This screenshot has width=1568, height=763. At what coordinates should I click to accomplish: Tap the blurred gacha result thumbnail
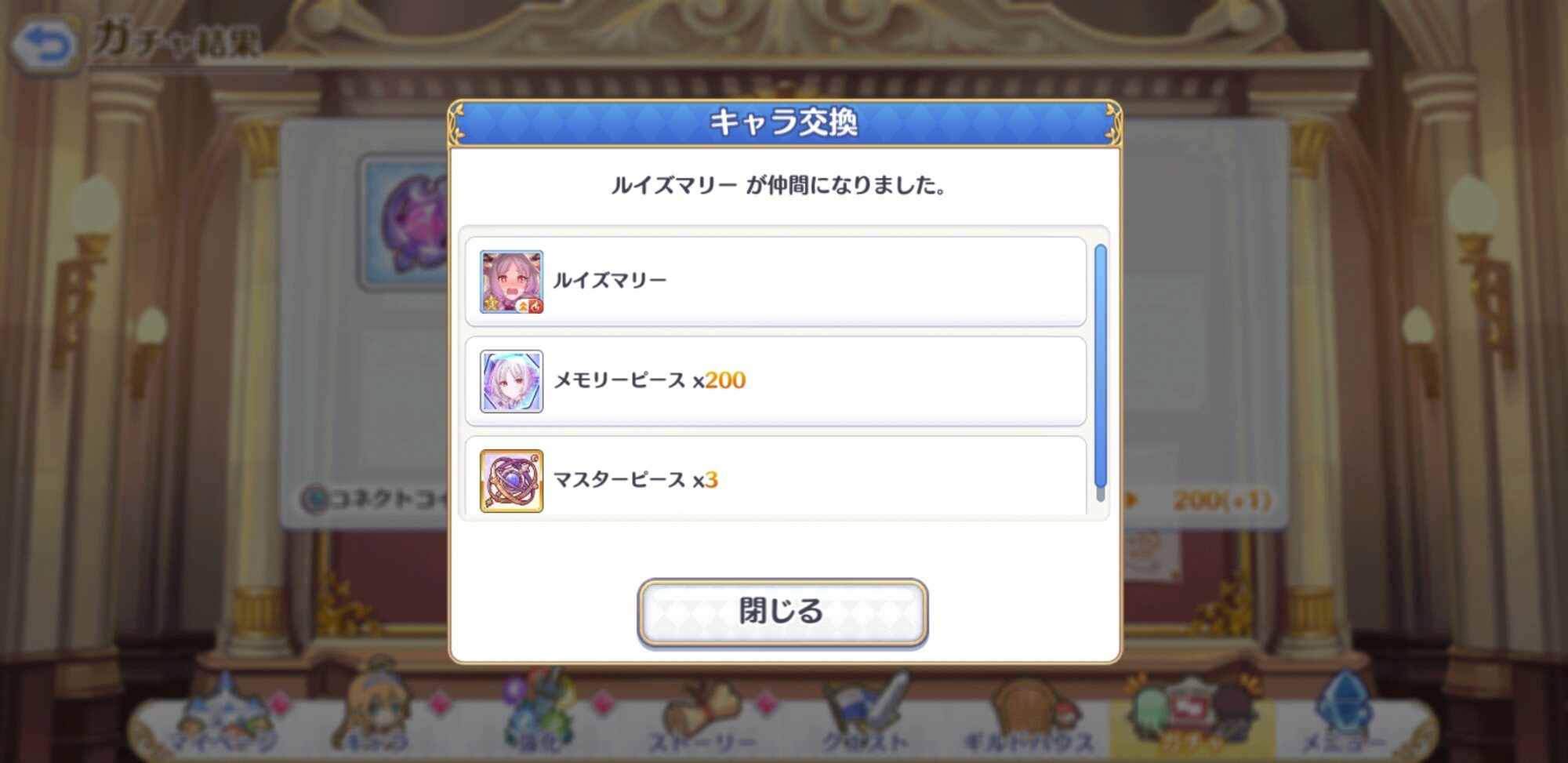[x=405, y=222]
